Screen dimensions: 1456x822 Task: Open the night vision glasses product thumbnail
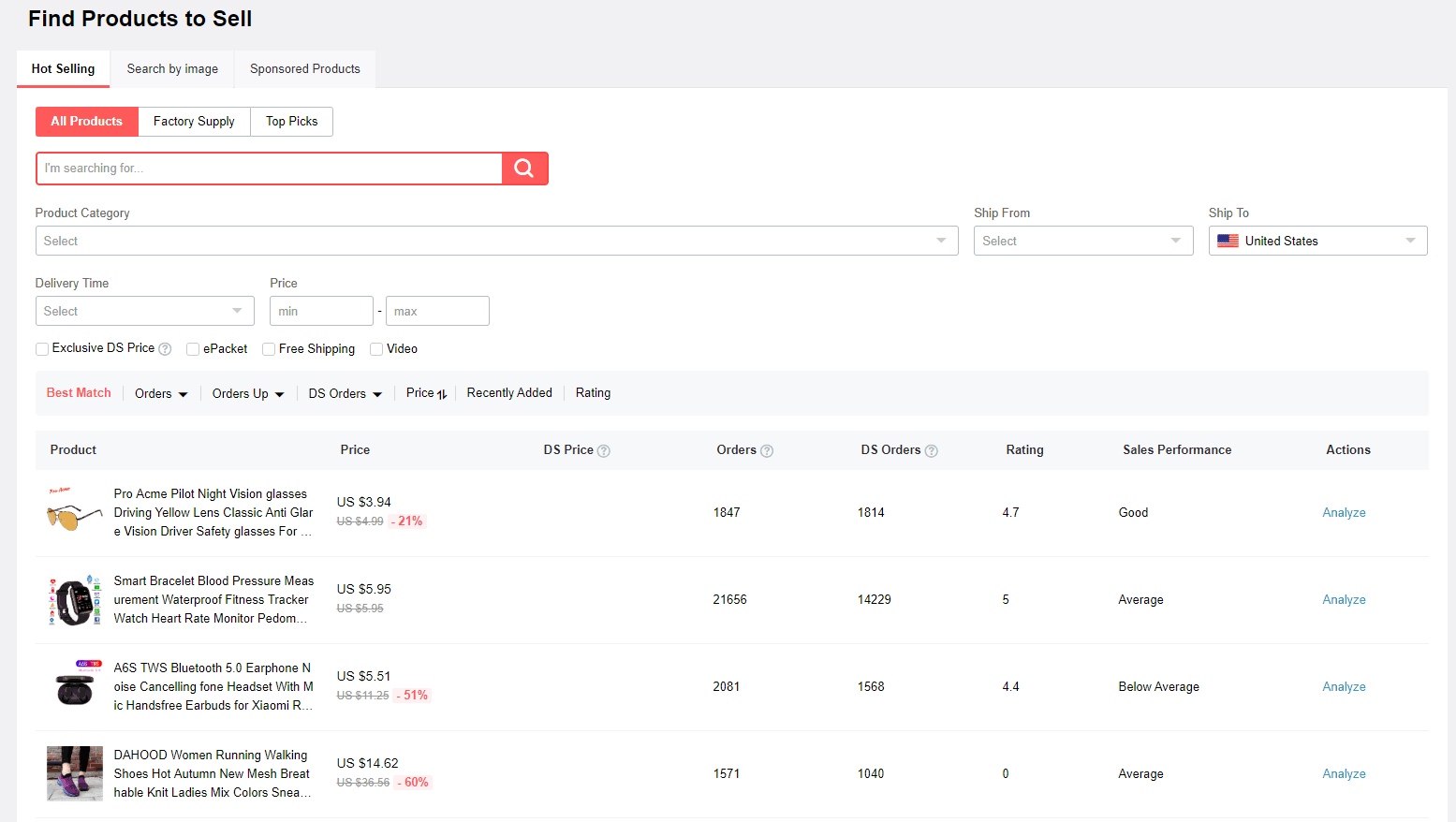(75, 512)
